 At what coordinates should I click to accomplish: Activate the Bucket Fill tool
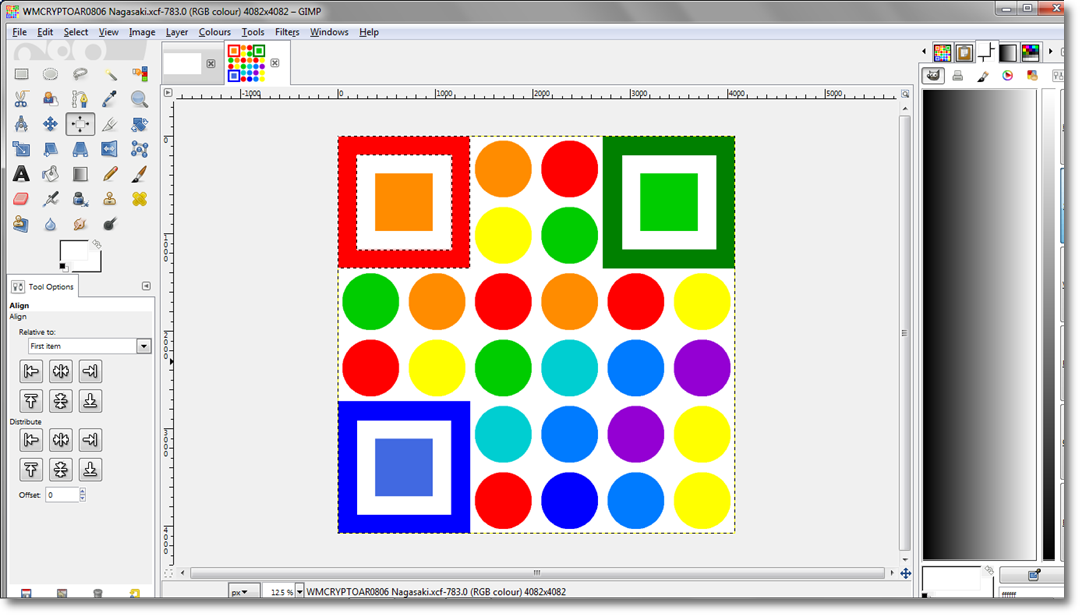click(x=50, y=174)
